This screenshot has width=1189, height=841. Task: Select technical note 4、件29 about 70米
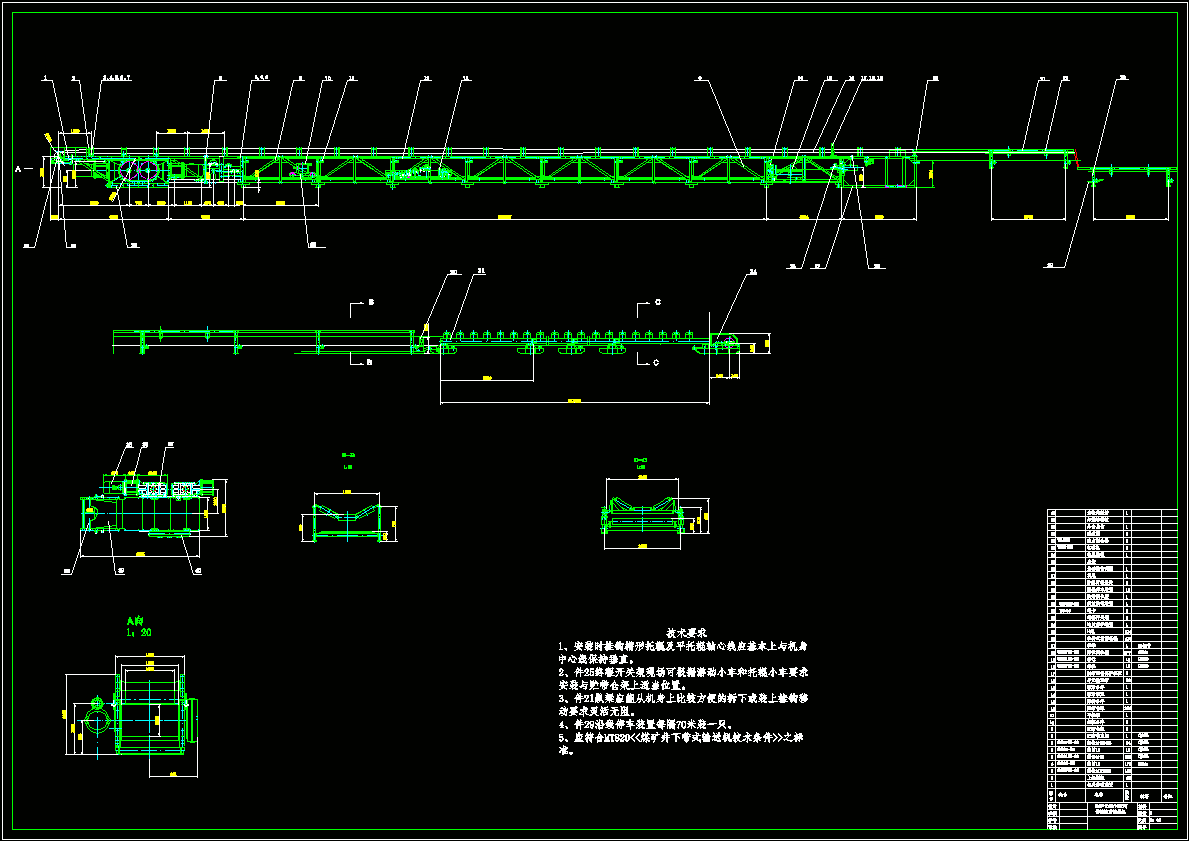[643, 725]
